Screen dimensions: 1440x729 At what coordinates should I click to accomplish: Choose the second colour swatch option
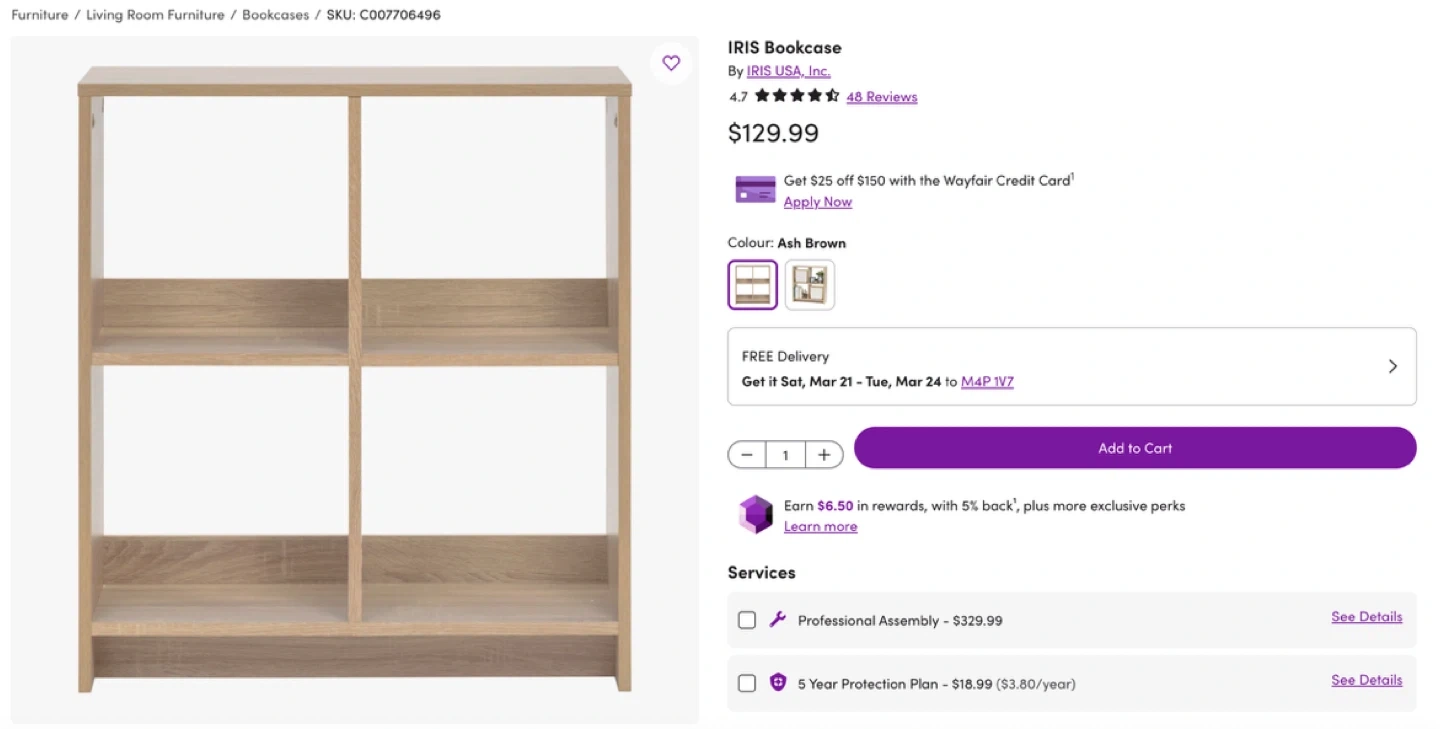(810, 285)
